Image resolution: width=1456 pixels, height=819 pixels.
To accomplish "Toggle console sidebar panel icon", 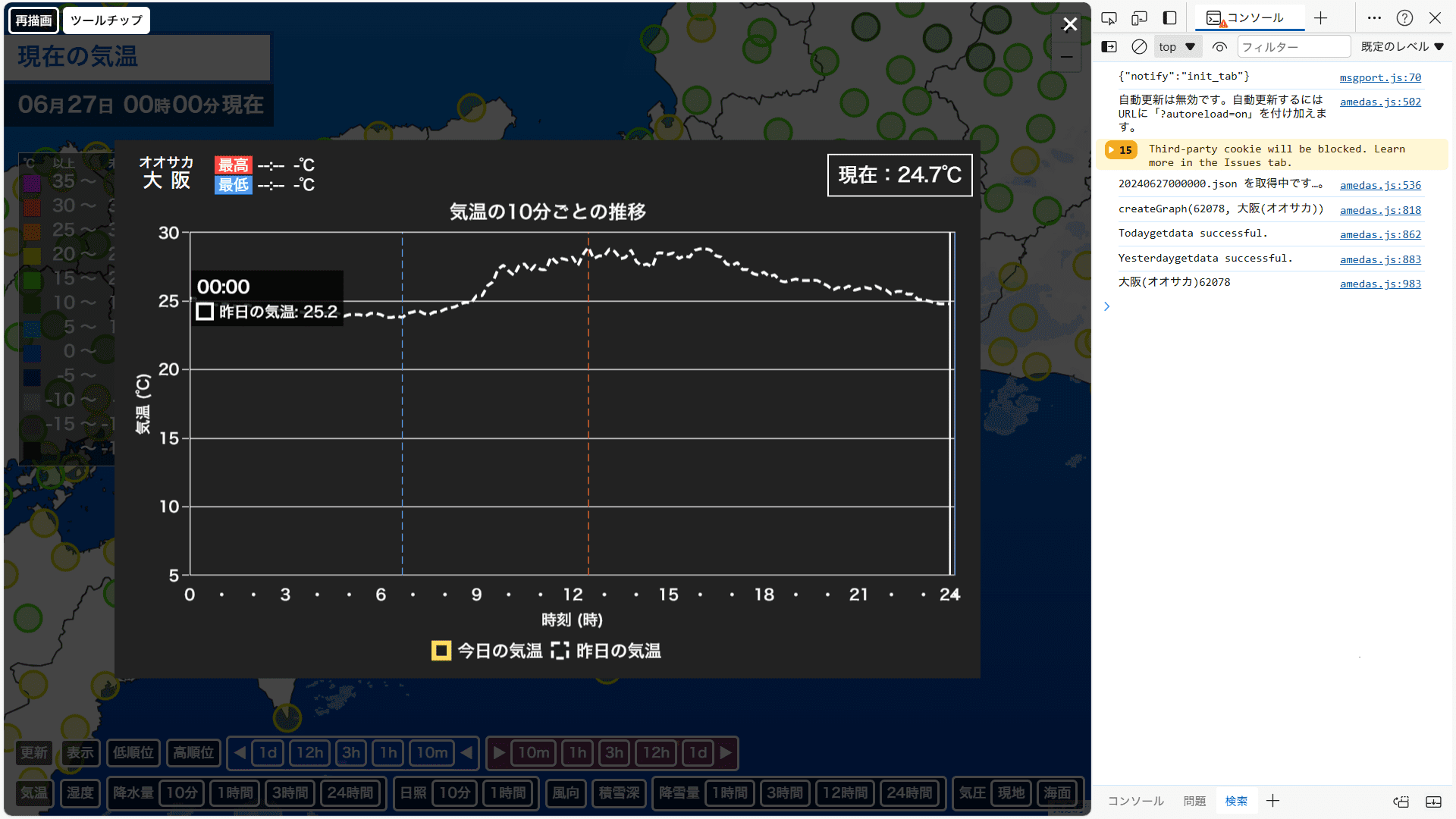I will [x=1109, y=47].
